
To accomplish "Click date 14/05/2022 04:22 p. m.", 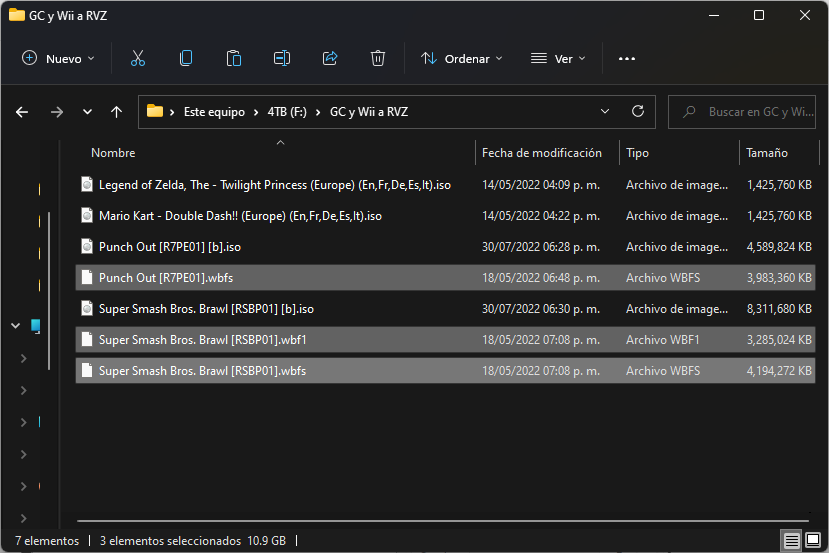I will click(541, 216).
